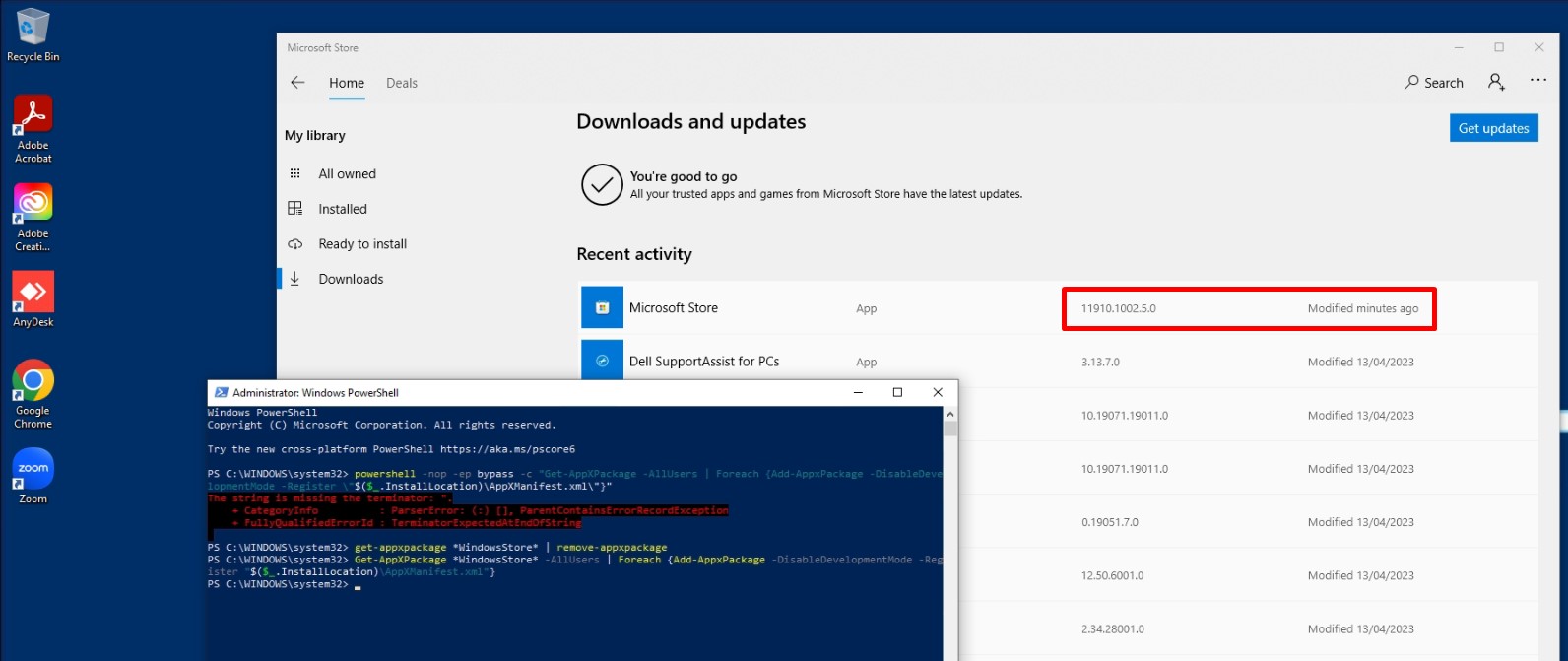The image size is (1568, 661).
Task: Select All owned in My library
Action: tap(348, 173)
